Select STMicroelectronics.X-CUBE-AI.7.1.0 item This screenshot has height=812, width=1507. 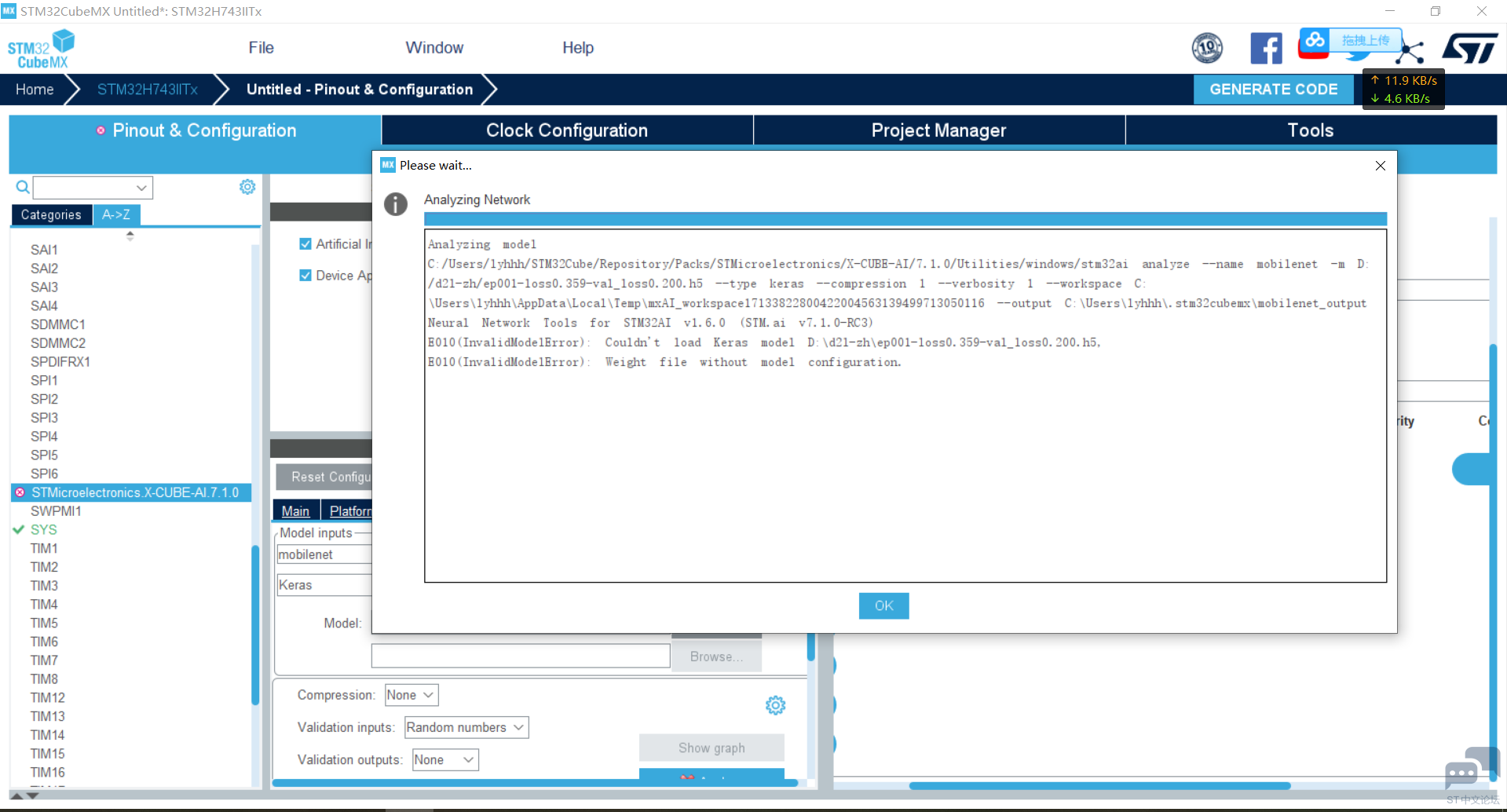click(x=131, y=492)
